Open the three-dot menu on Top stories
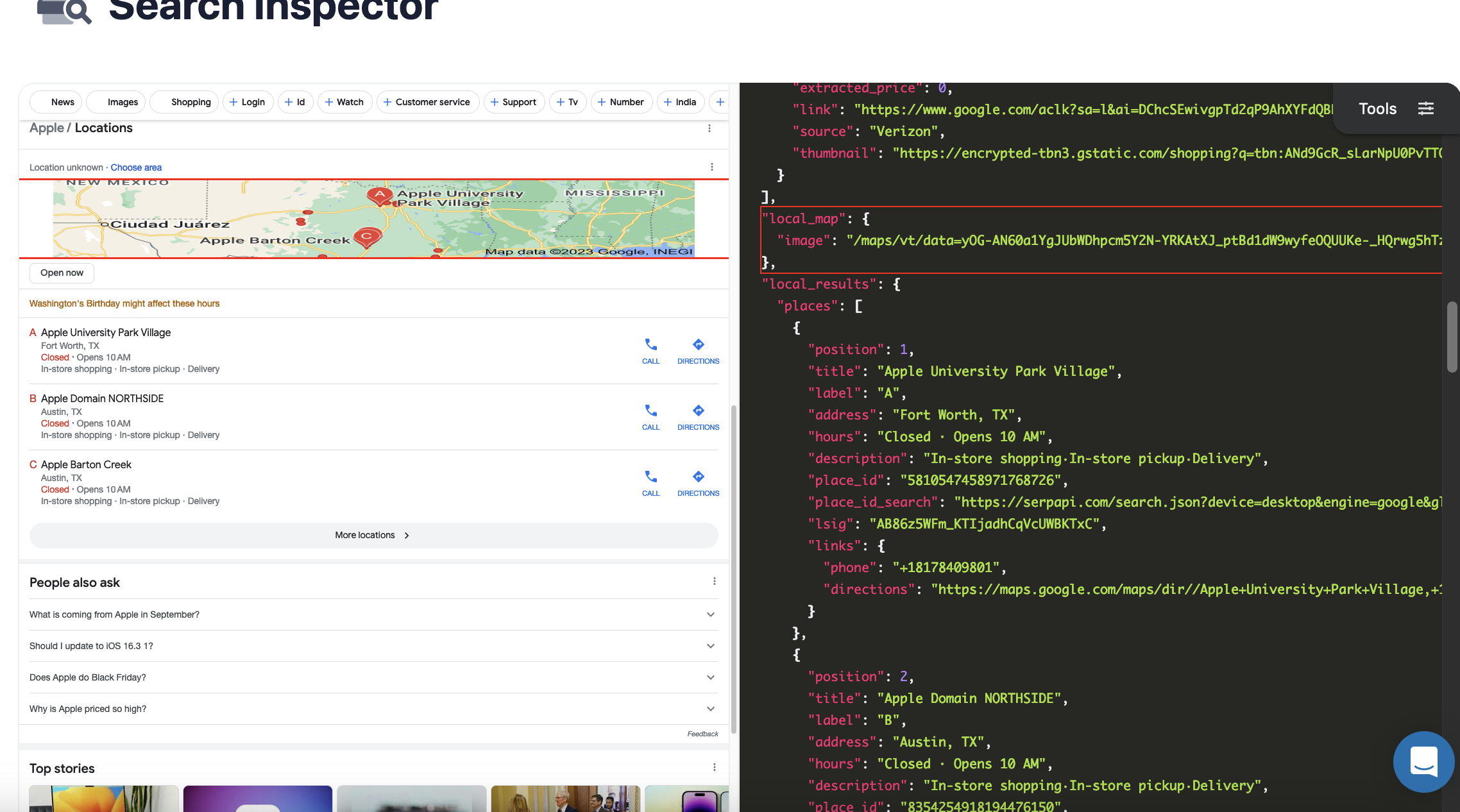The image size is (1460, 812). [713, 766]
